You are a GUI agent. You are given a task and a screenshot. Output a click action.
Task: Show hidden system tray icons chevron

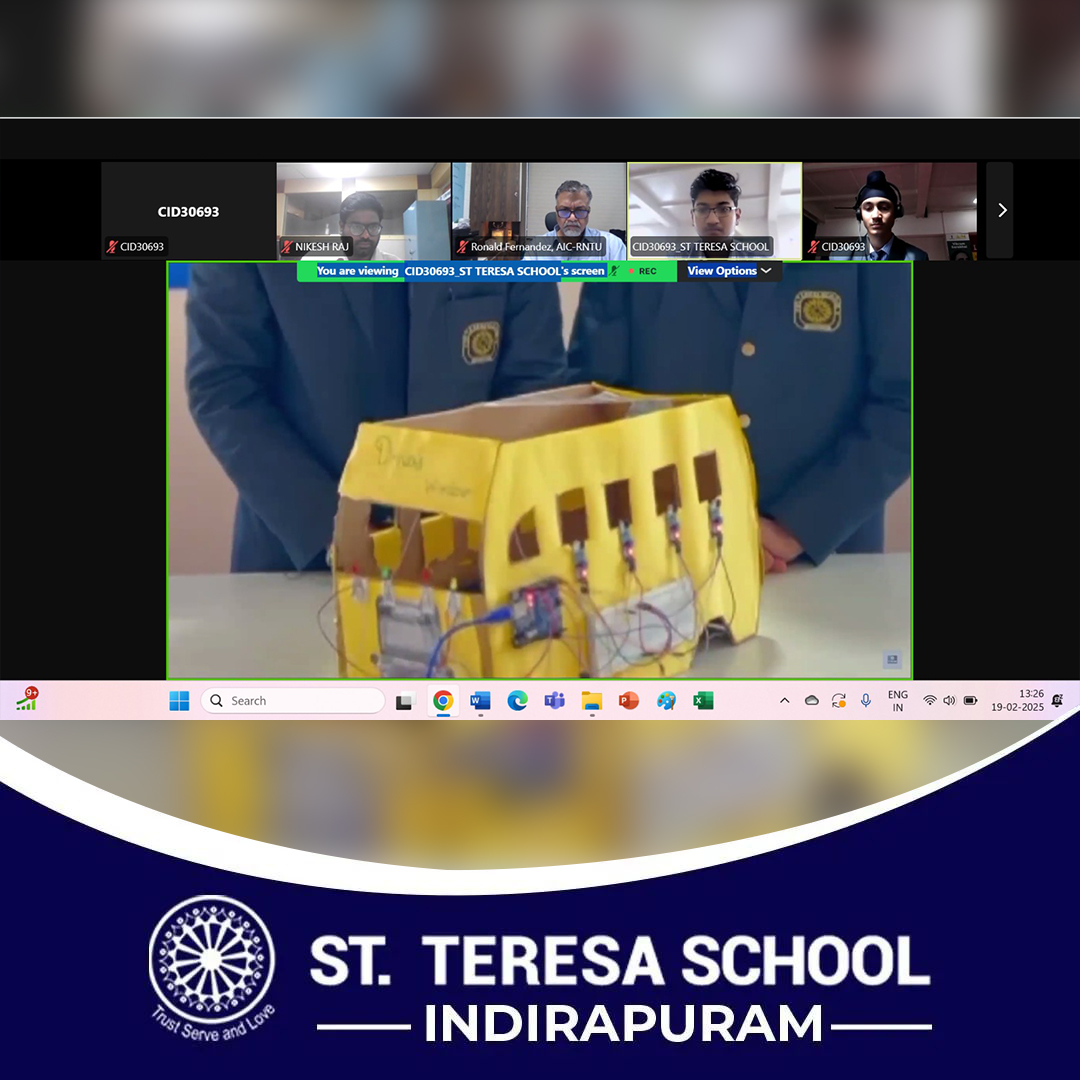[x=784, y=701]
